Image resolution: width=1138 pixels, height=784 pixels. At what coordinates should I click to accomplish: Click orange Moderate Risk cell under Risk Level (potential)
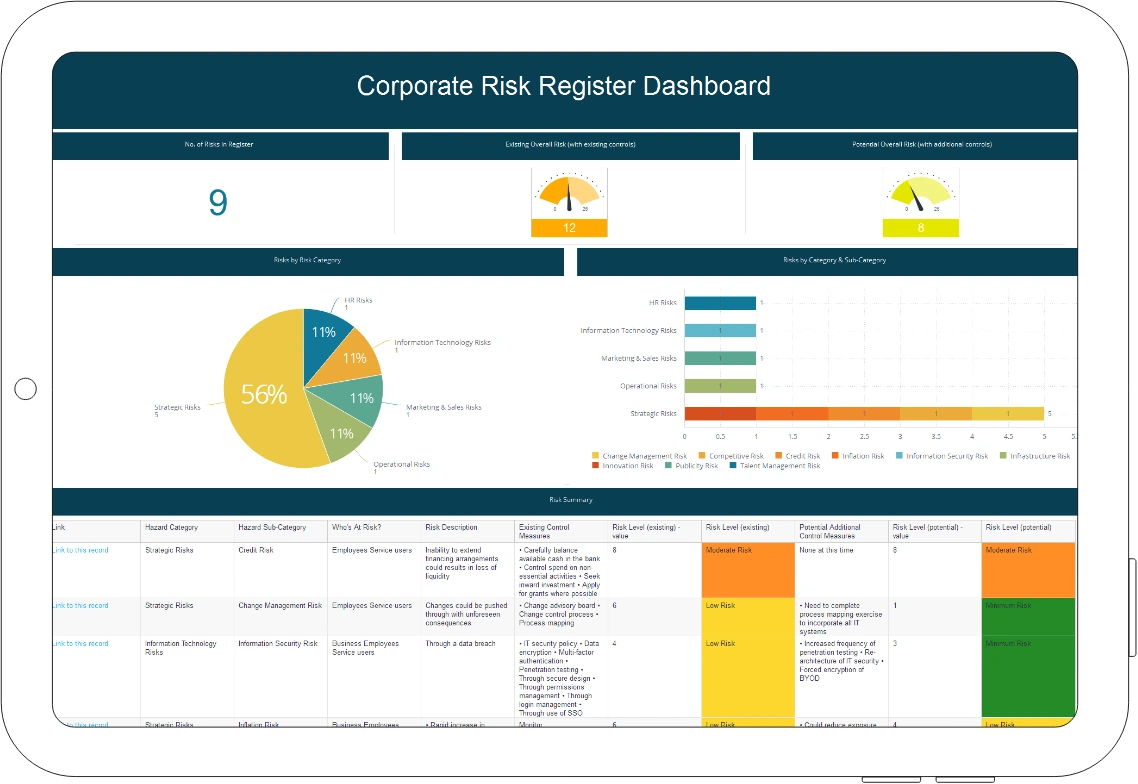pos(1028,570)
